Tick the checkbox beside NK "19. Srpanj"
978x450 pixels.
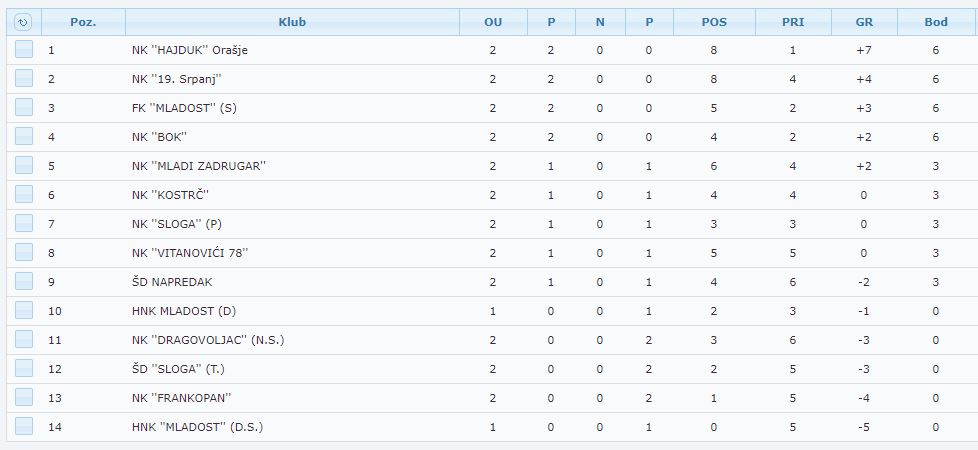click(x=24, y=78)
